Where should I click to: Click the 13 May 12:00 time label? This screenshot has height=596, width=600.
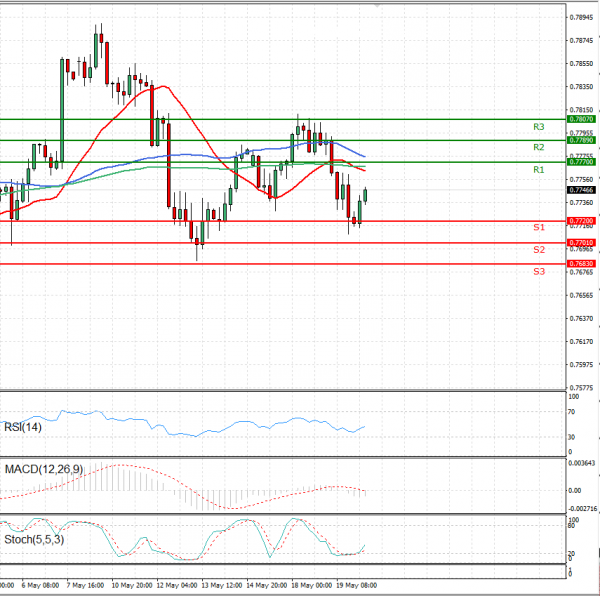(222, 586)
